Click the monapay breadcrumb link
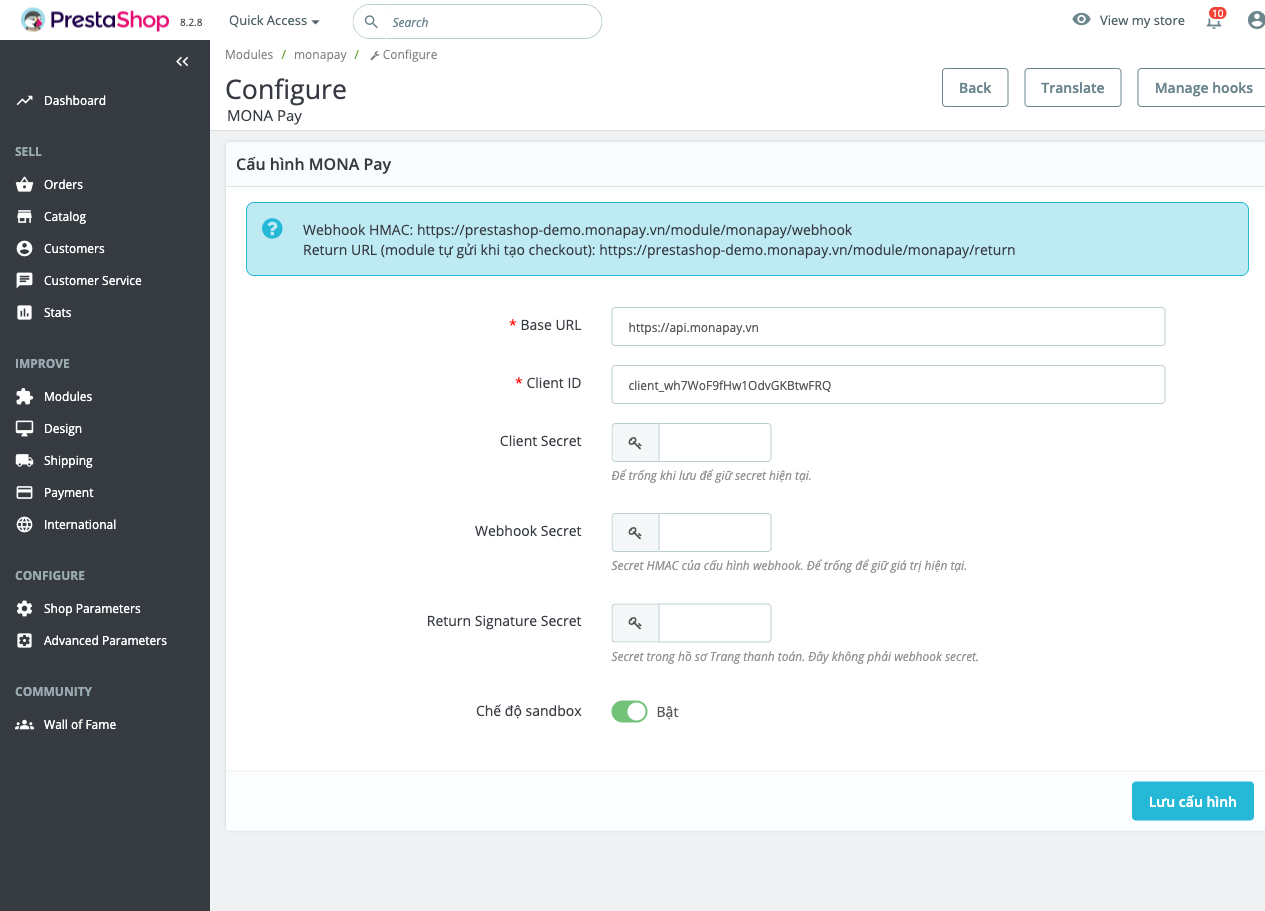Image resolution: width=1265 pixels, height=911 pixels. [x=320, y=55]
